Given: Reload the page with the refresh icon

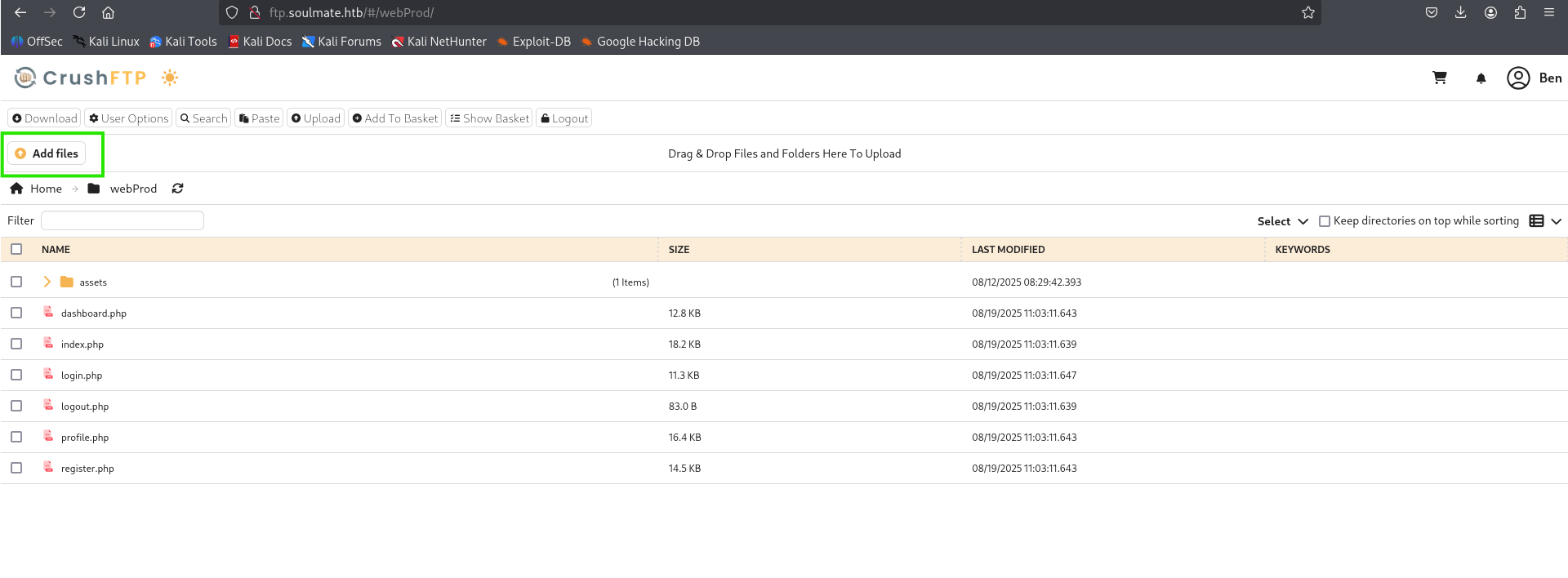Looking at the screenshot, I should pyautogui.click(x=79, y=12).
